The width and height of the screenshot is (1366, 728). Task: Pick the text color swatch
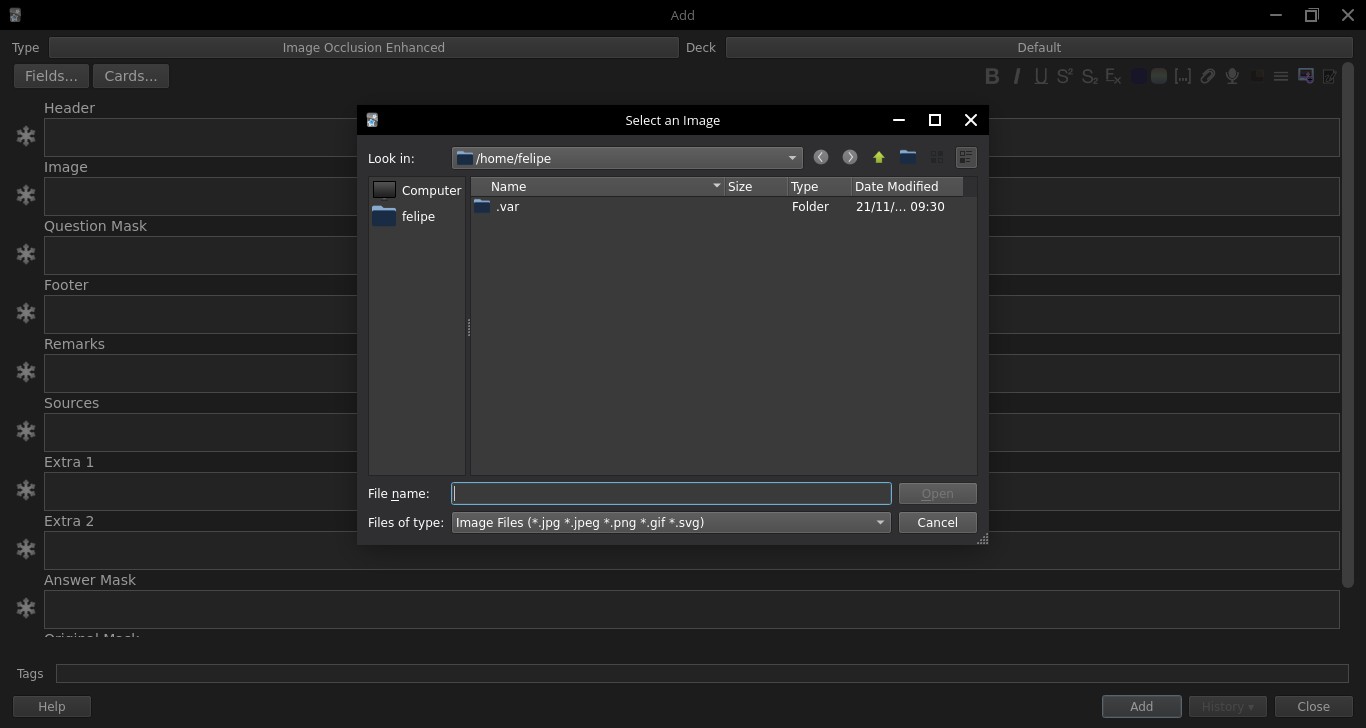[1138, 76]
